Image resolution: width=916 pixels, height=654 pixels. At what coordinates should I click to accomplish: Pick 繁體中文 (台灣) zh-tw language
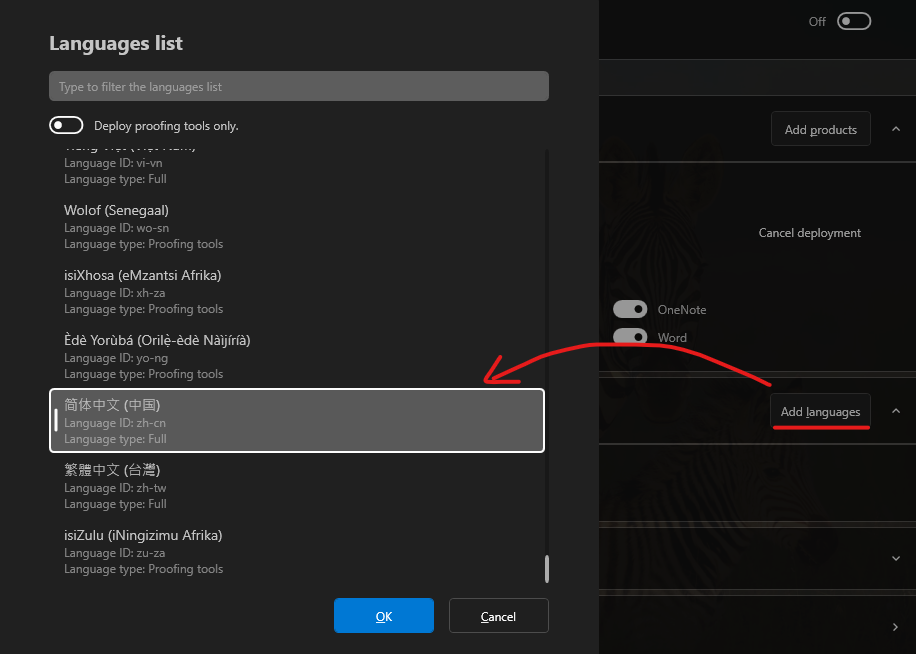click(x=297, y=486)
